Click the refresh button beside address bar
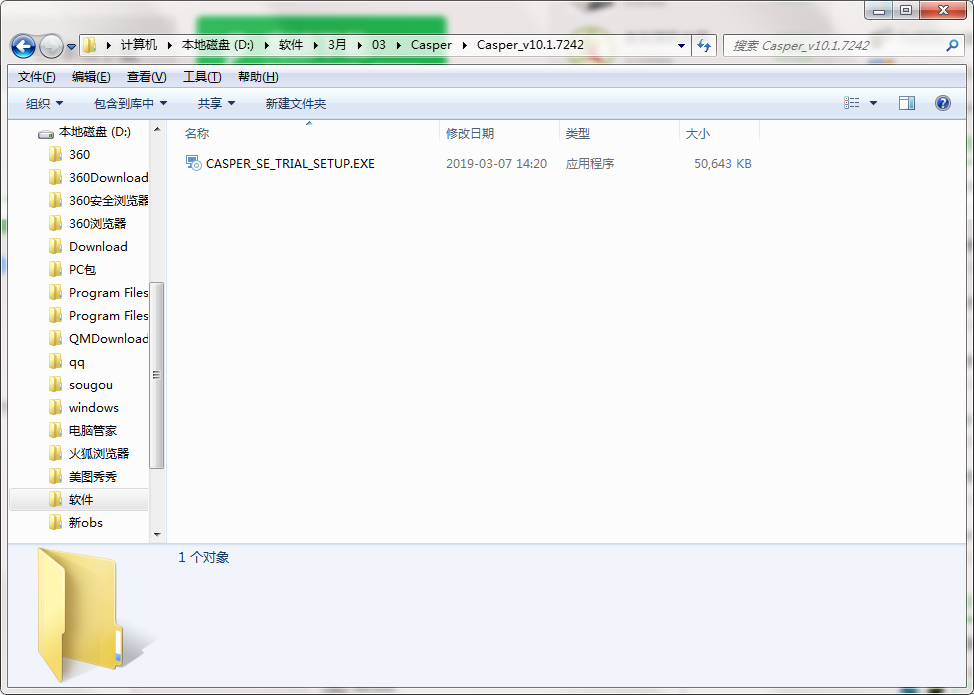This screenshot has height=695, width=974. click(x=704, y=45)
